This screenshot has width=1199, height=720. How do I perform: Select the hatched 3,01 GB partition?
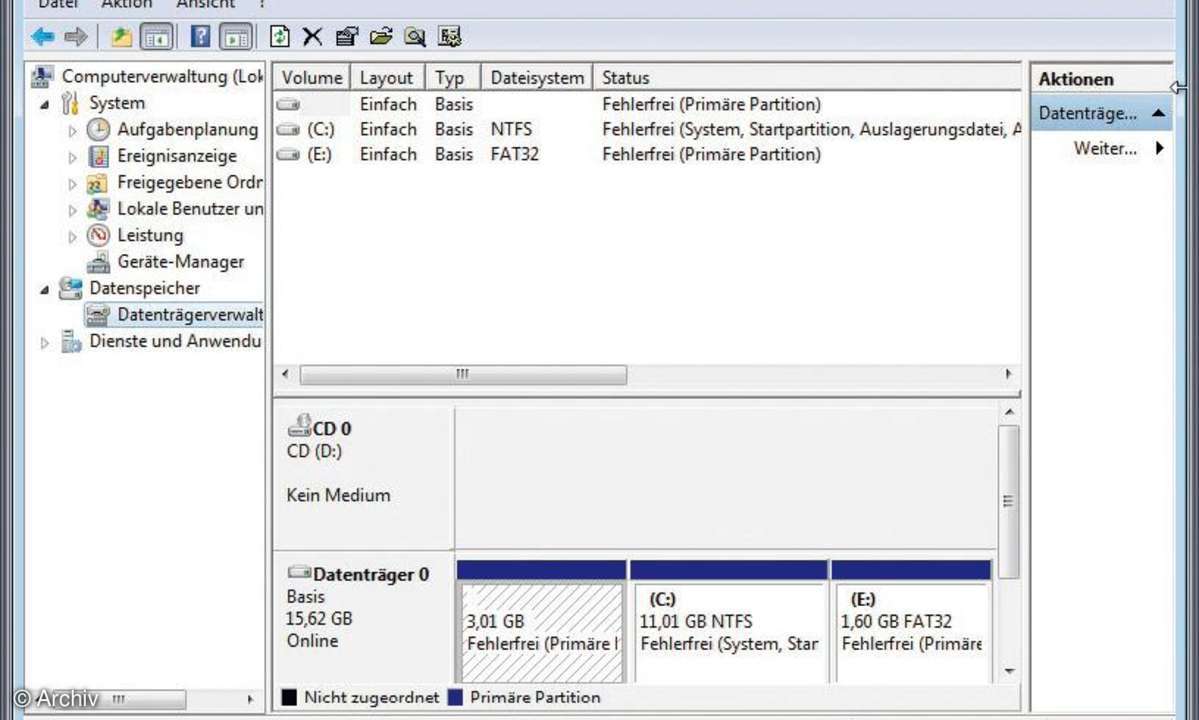pyautogui.click(x=541, y=632)
